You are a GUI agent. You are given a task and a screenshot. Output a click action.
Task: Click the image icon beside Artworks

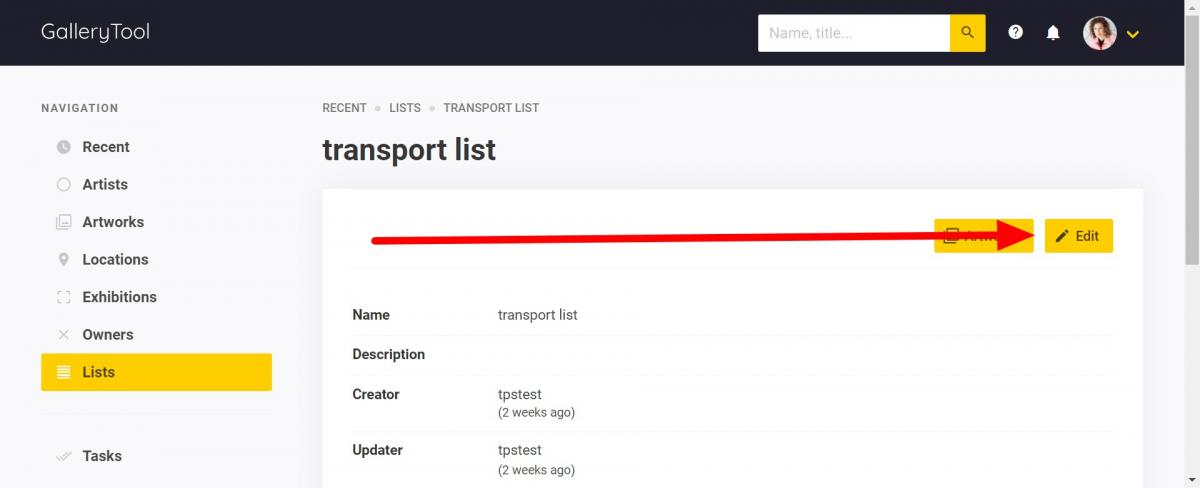(x=64, y=222)
